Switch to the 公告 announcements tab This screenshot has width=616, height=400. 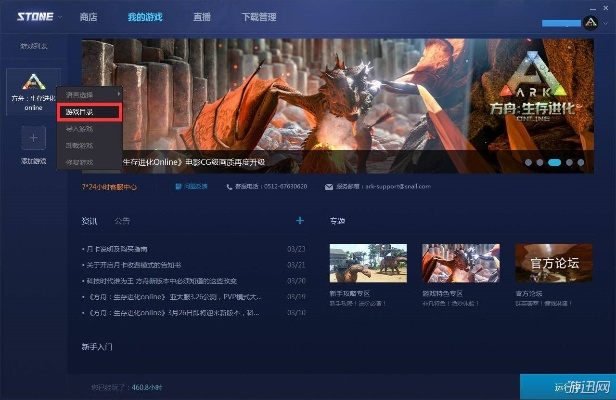122,221
